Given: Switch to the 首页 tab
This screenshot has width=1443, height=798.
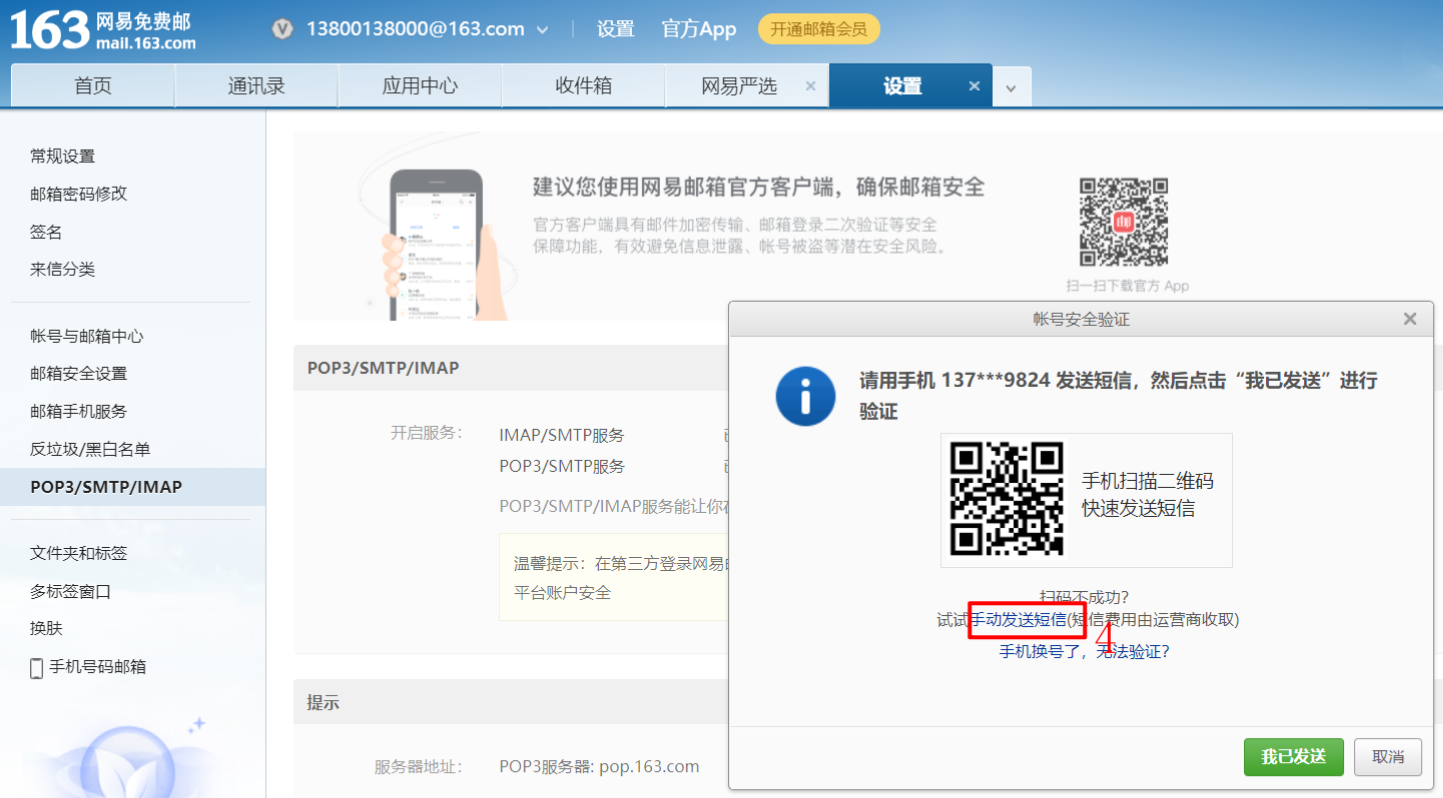Looking at the screenshot, I should click(x=93, y=86).
